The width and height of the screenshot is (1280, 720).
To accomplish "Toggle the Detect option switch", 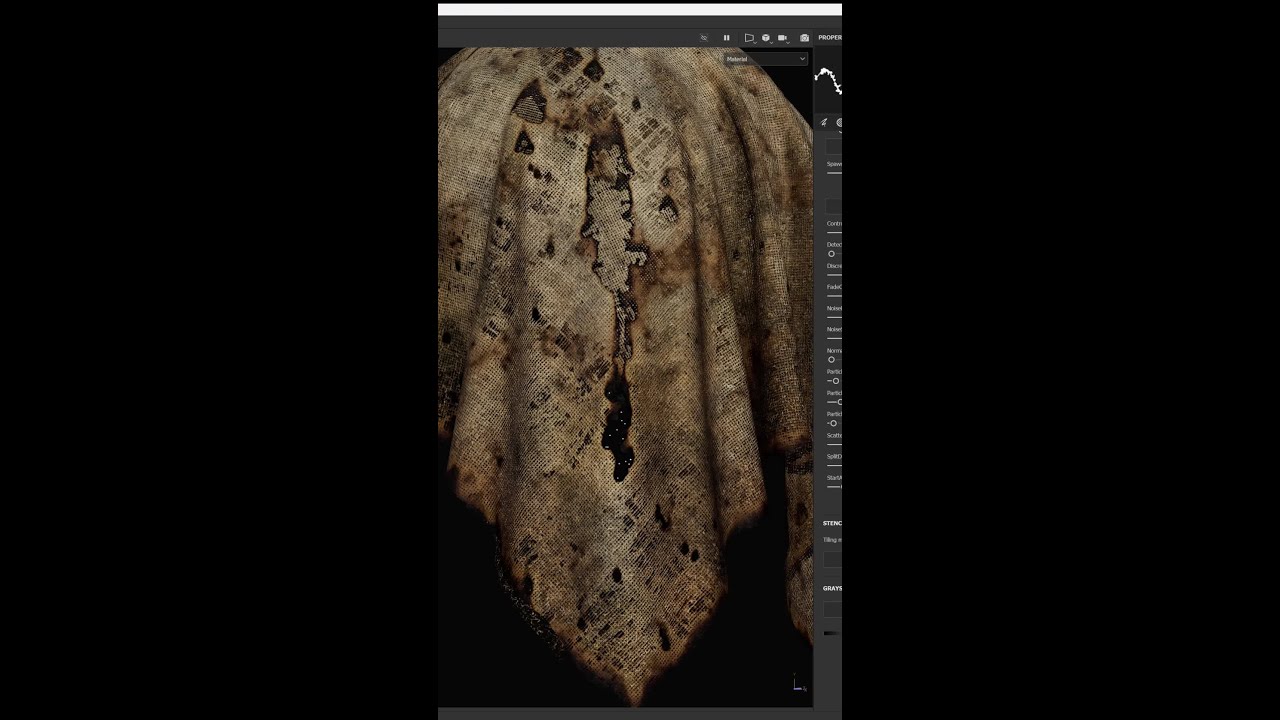I will click(831, 254).
